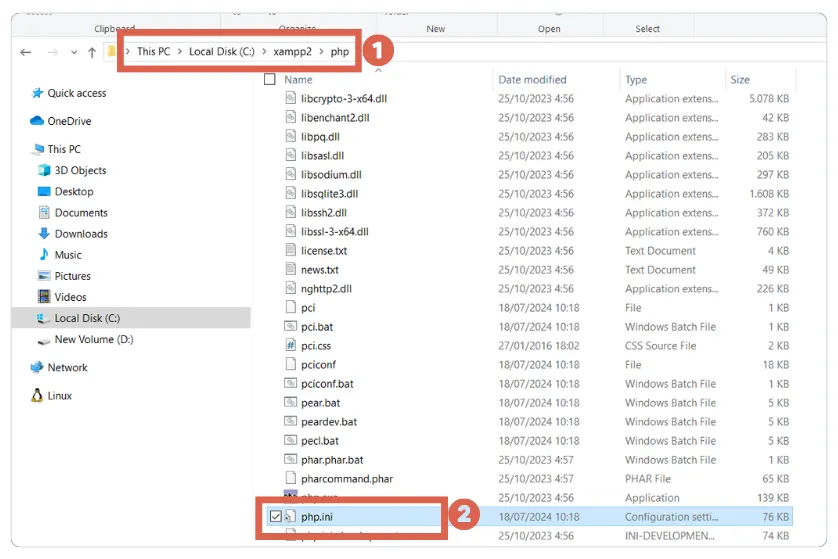
Task: Click the Back navigation arrow
Action: (x=25, y=52)
